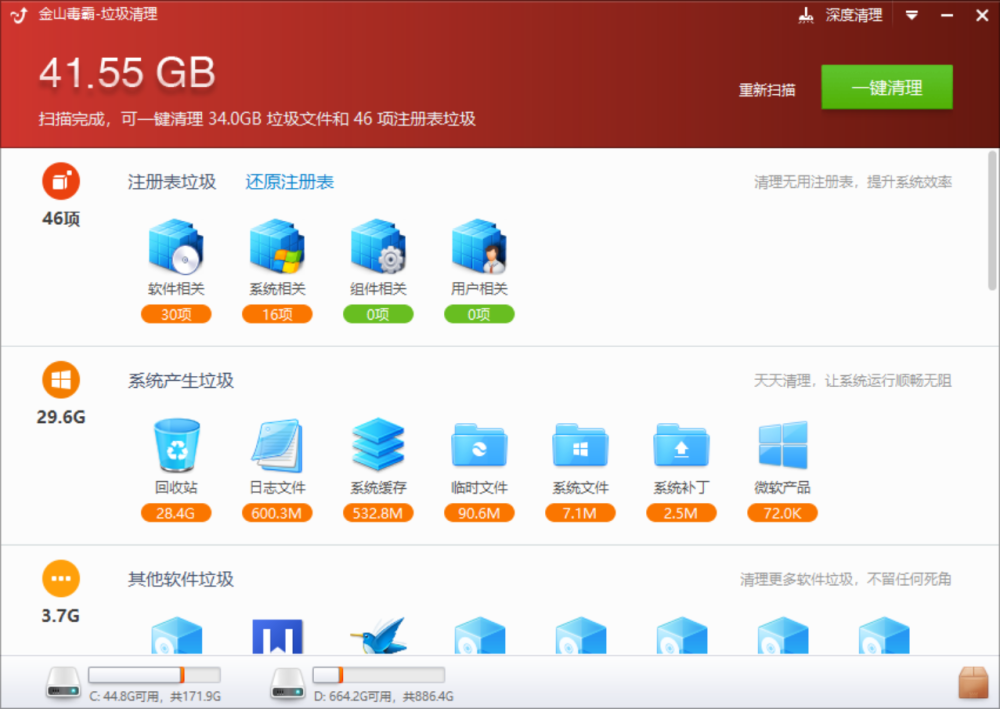Image resolution: width=1000 pixels, height=709 pixels.
Task: Click the 72.0K size badge
Action: point(783,513)
